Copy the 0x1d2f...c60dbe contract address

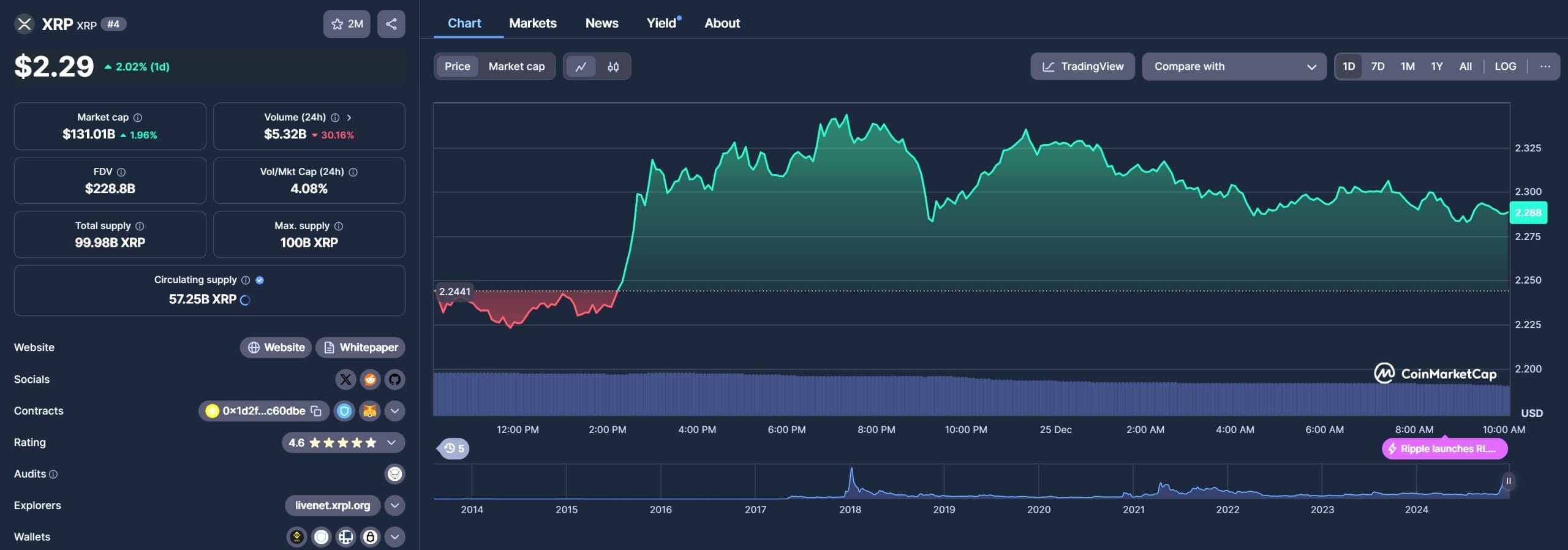pos(316,411)
